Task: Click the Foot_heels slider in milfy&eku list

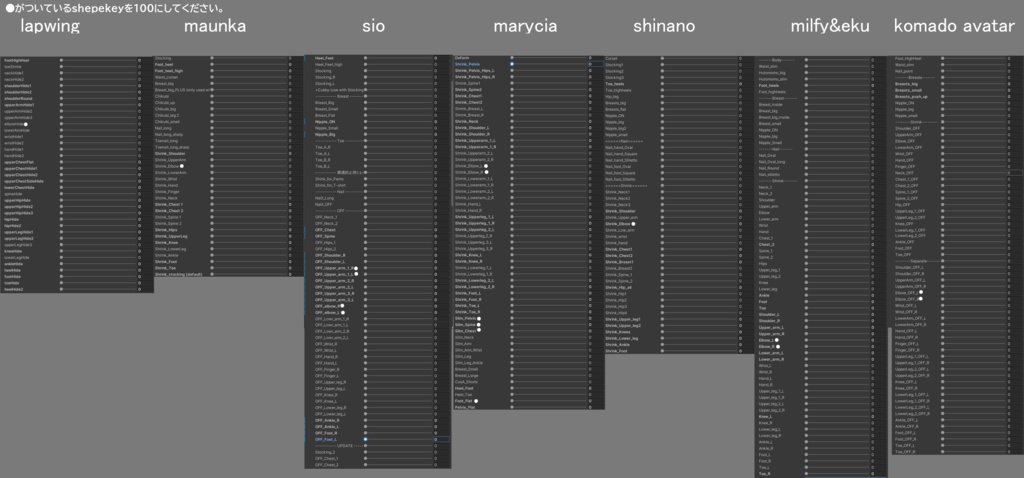Action: (839, 86)
